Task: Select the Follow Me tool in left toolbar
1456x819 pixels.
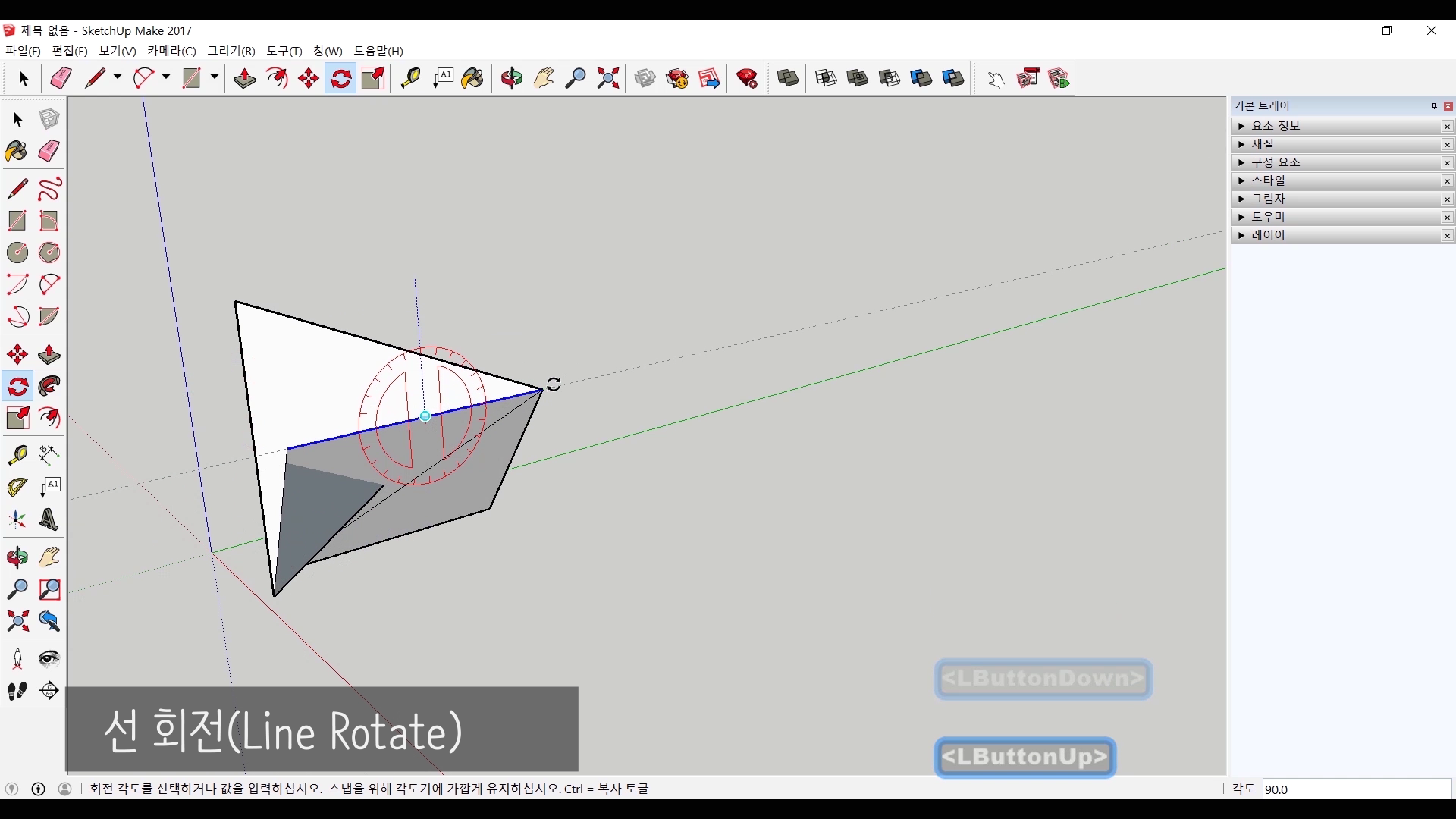Action: click(49, 386)
